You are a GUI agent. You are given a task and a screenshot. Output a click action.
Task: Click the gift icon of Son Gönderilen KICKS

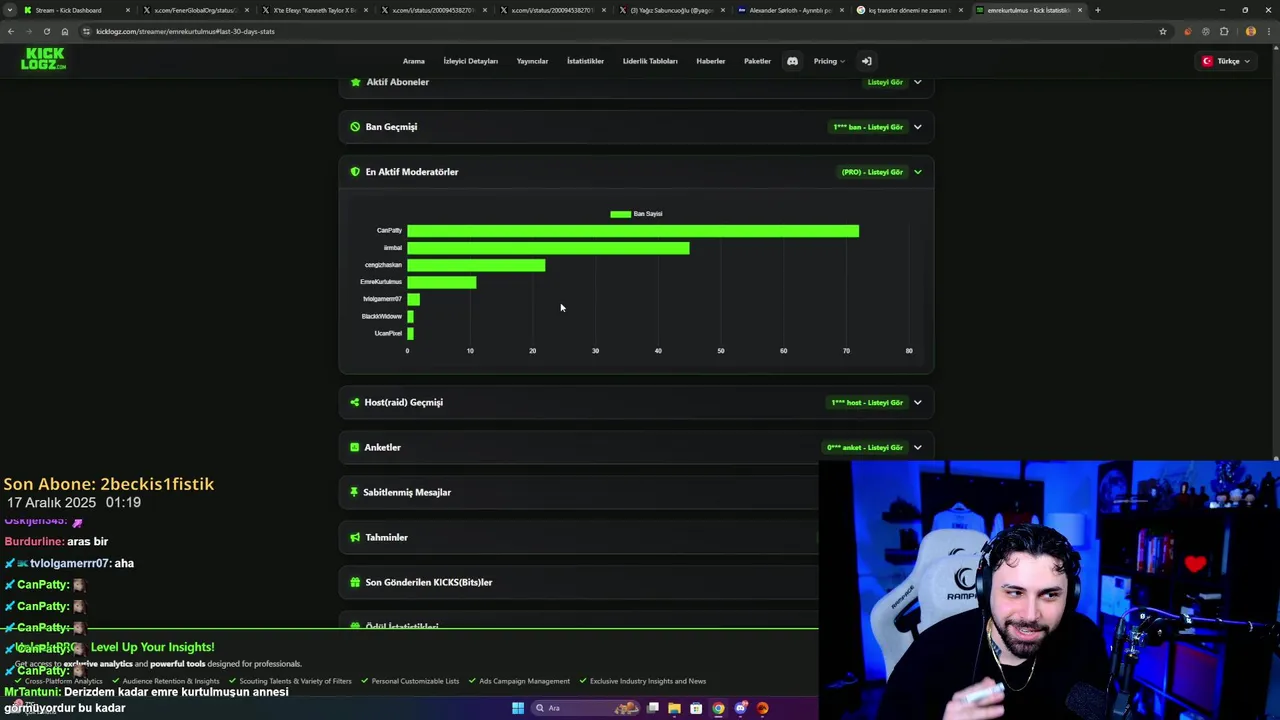click(355, 582)
